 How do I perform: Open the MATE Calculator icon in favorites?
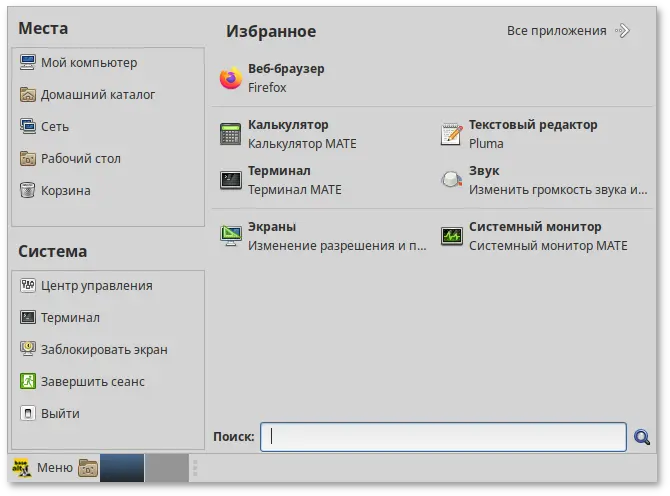point(231,134)
